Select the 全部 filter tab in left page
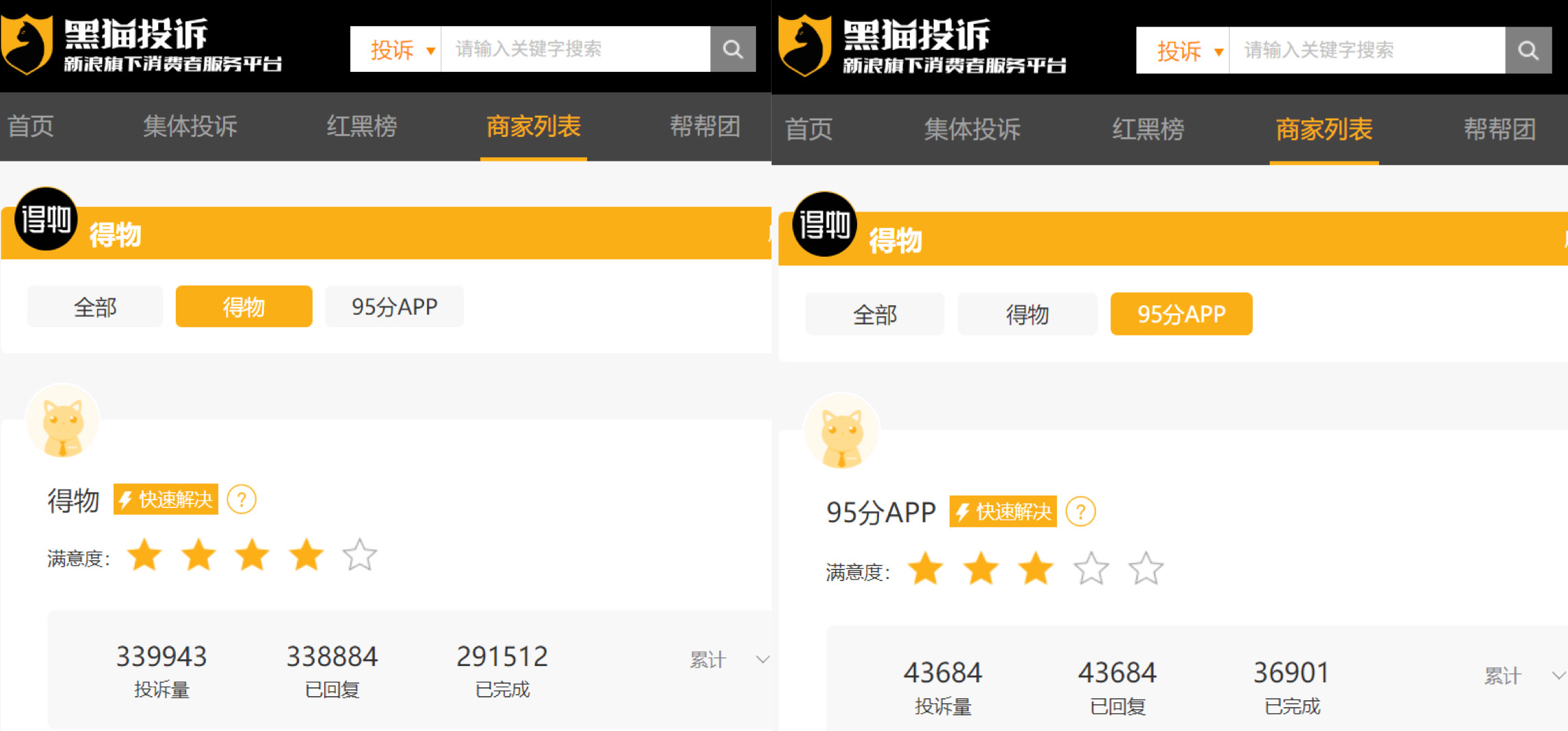 coord(95,307)
